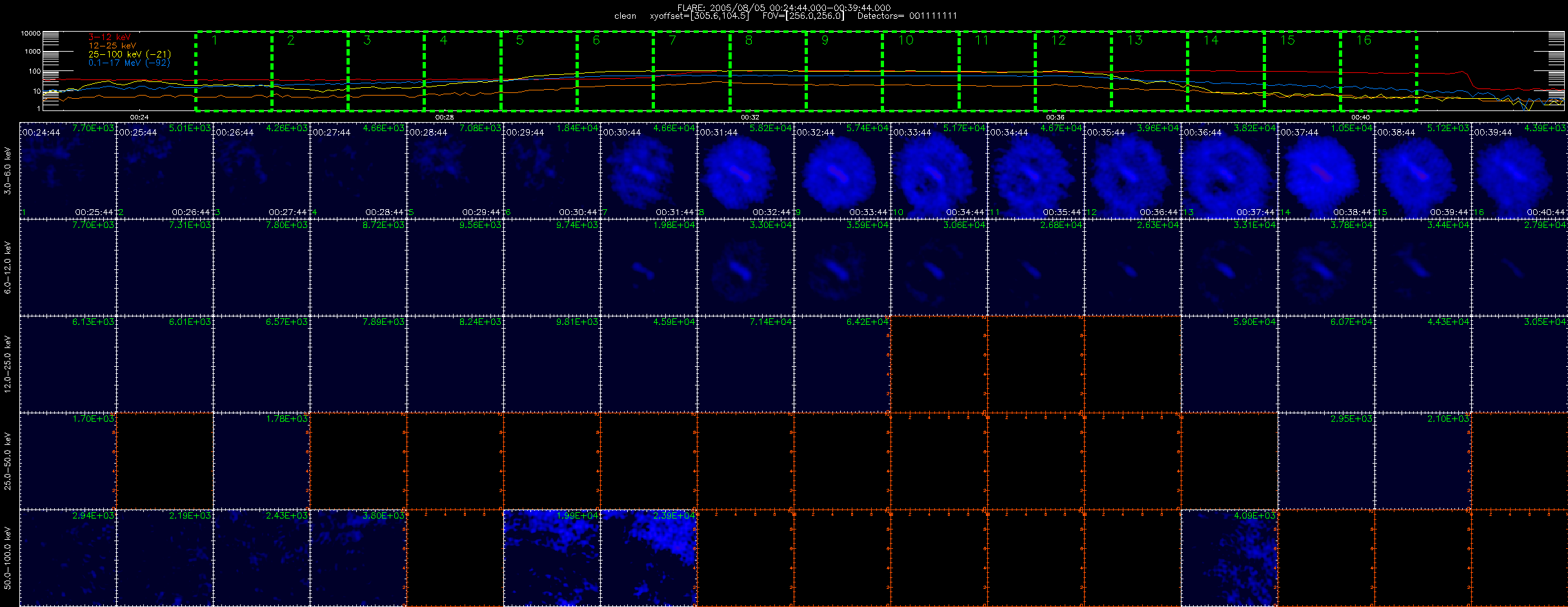The height and width of the screenshot is (607, 1568).
Task: Click the 50.0-100.0 keV row label
Action: click(x=8, y=558)
